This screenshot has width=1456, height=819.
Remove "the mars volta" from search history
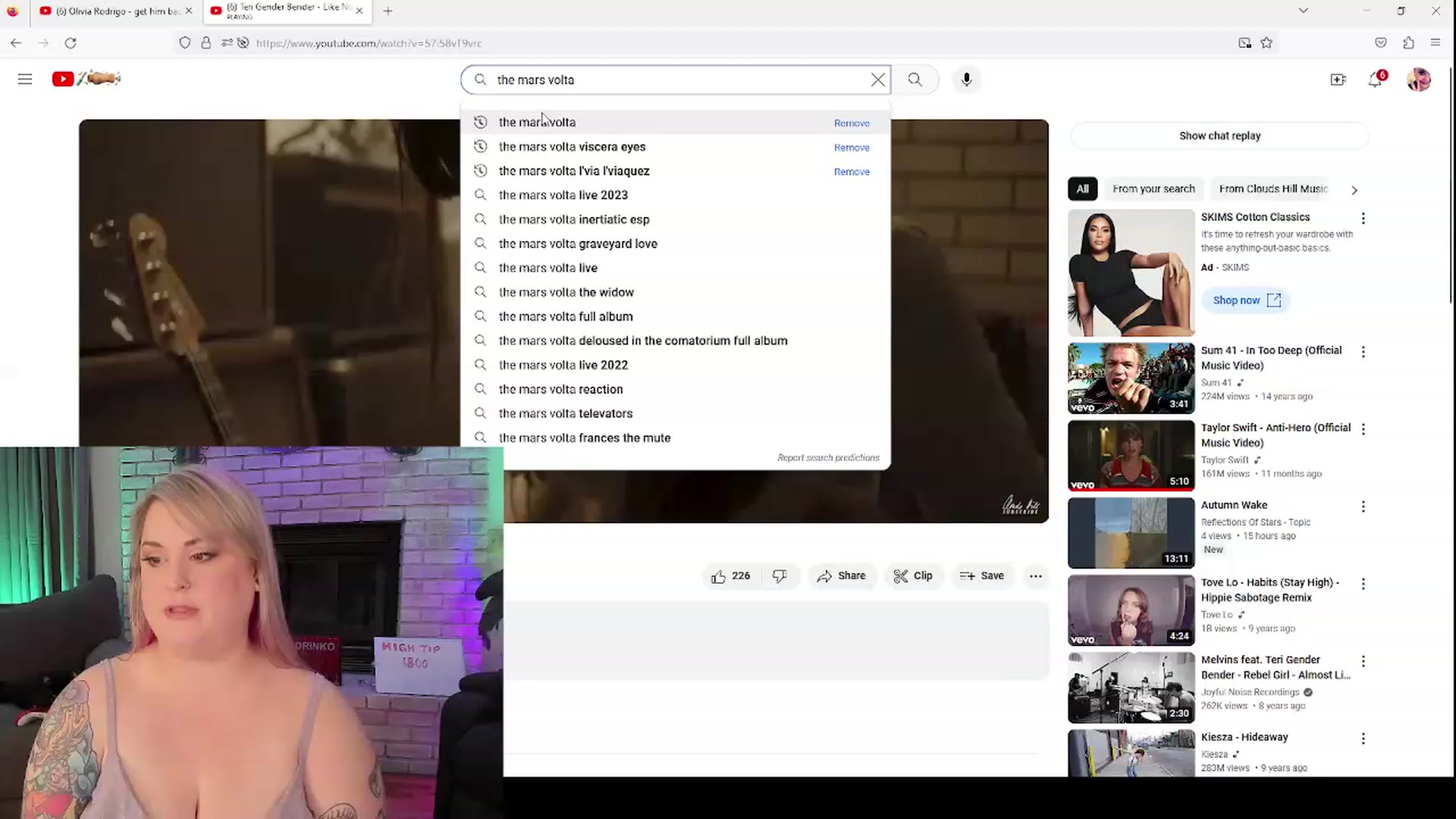852,123
